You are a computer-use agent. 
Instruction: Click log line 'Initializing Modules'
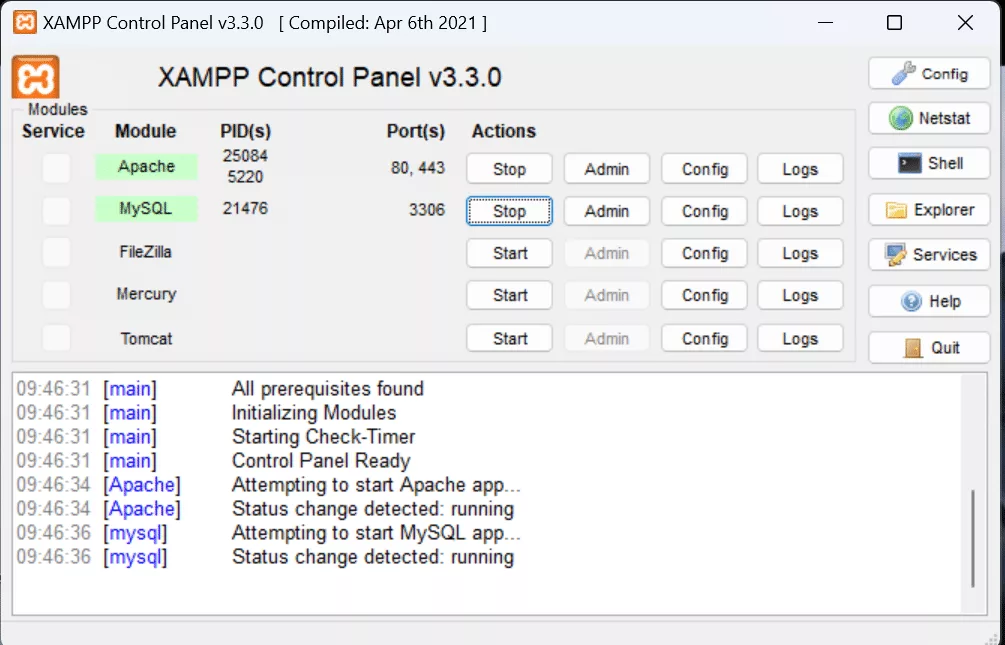pos(314,413)
